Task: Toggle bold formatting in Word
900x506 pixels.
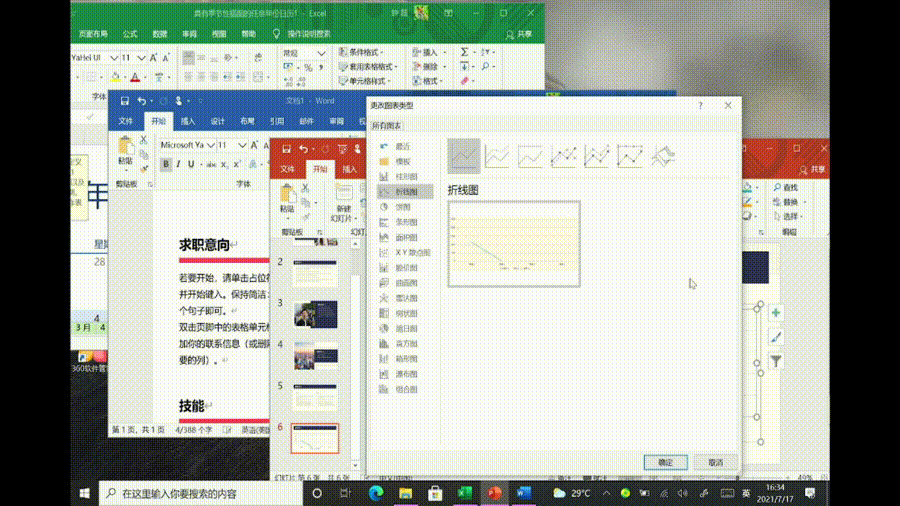Action: 166,164
